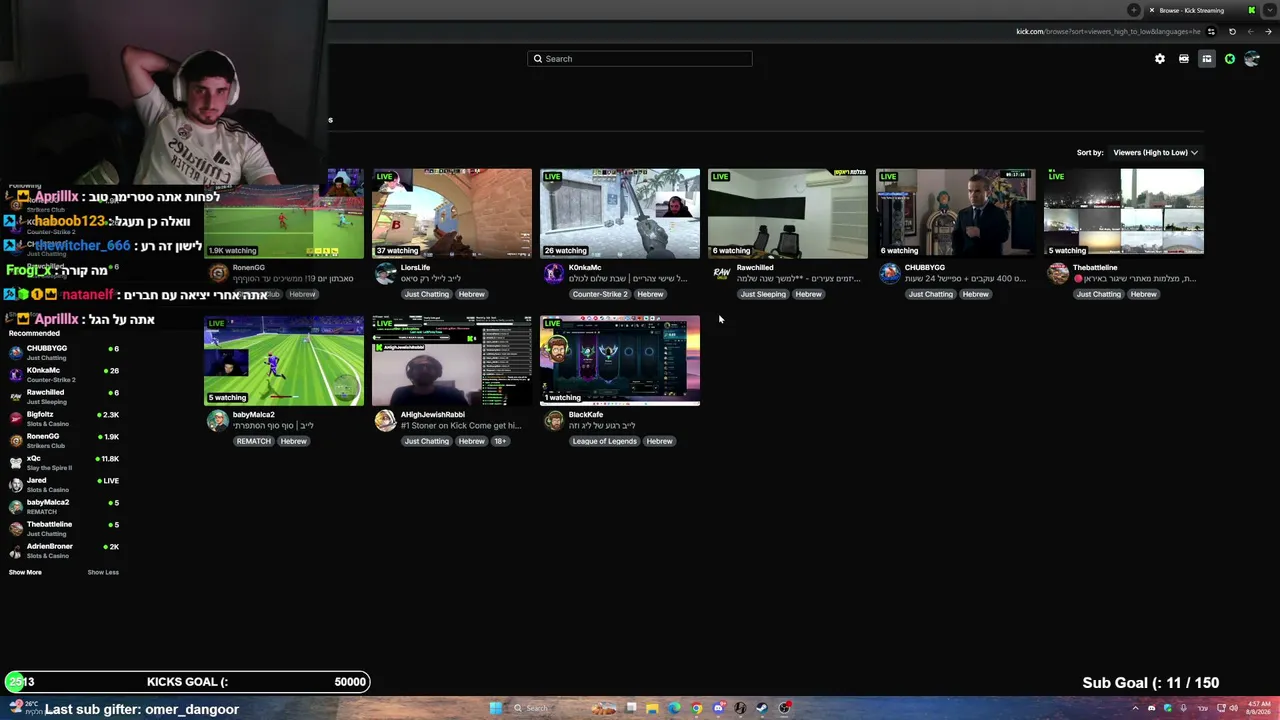Select League of Legends tag under BlackKafe
The image size is (1280, 720).
coord(604,442)
